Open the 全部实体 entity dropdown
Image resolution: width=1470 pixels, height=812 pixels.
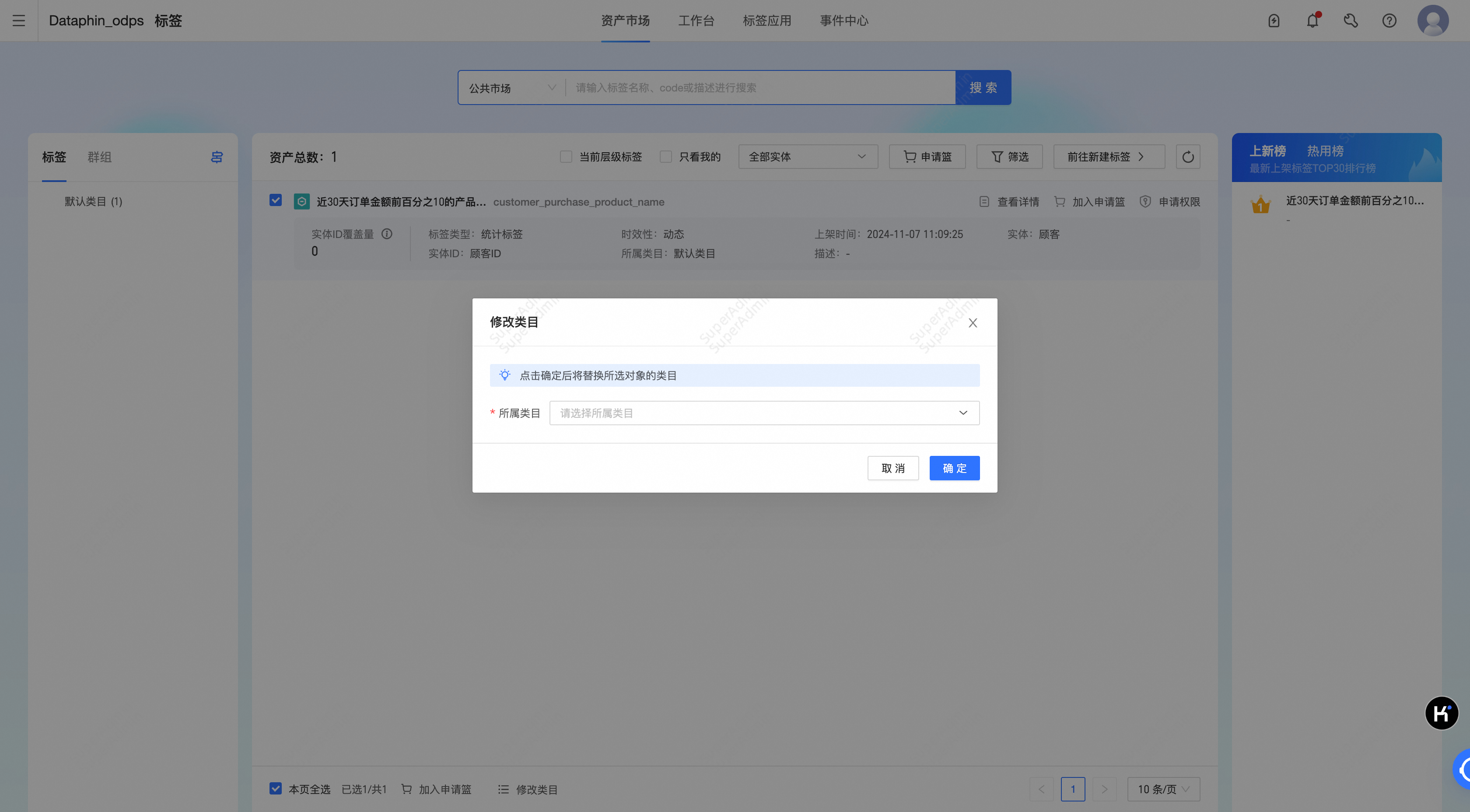pos(808,156)
